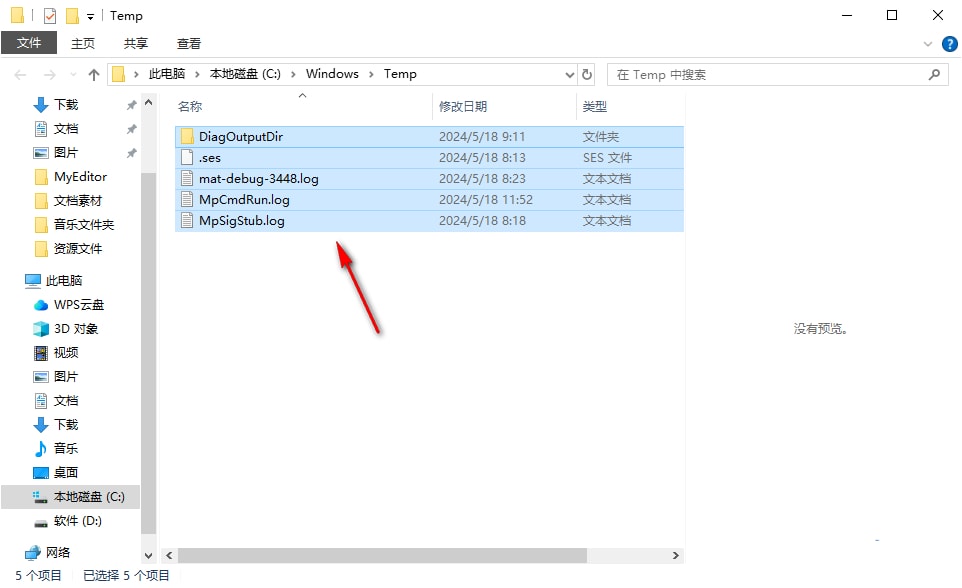Image resolution: width=962 pixels, height=588 pixels.
Task: Create a new folder using the quick access toolbar icon
Action: [x=70, y=15]
